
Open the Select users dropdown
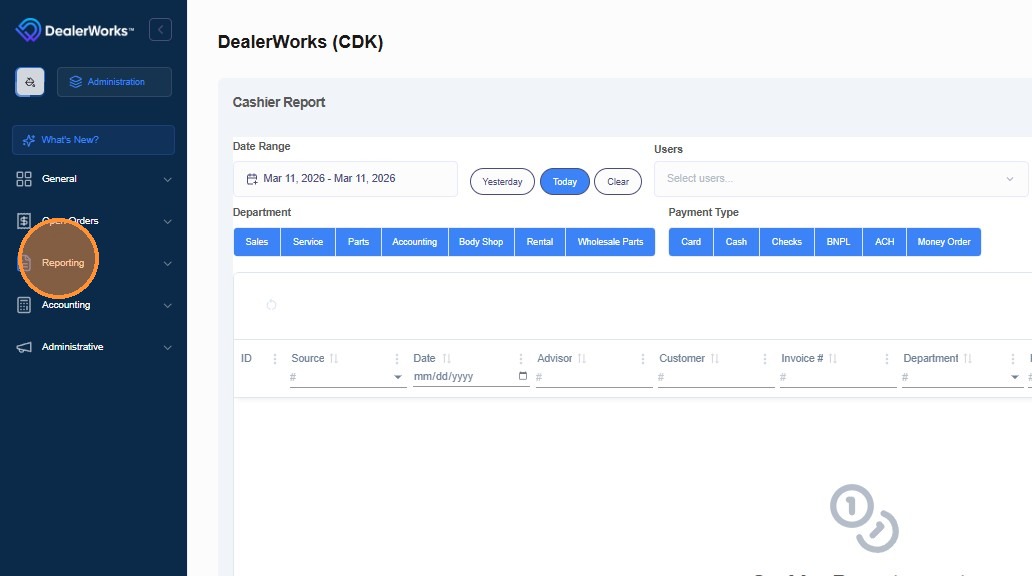tap(840, 178)
